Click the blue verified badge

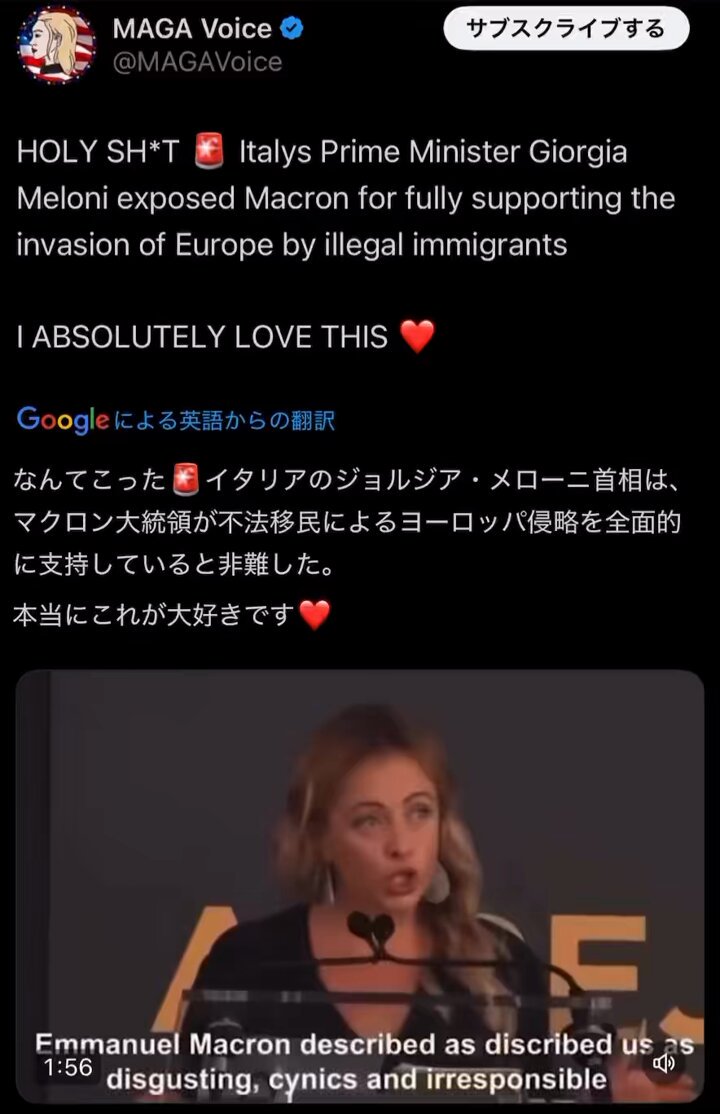292,28
